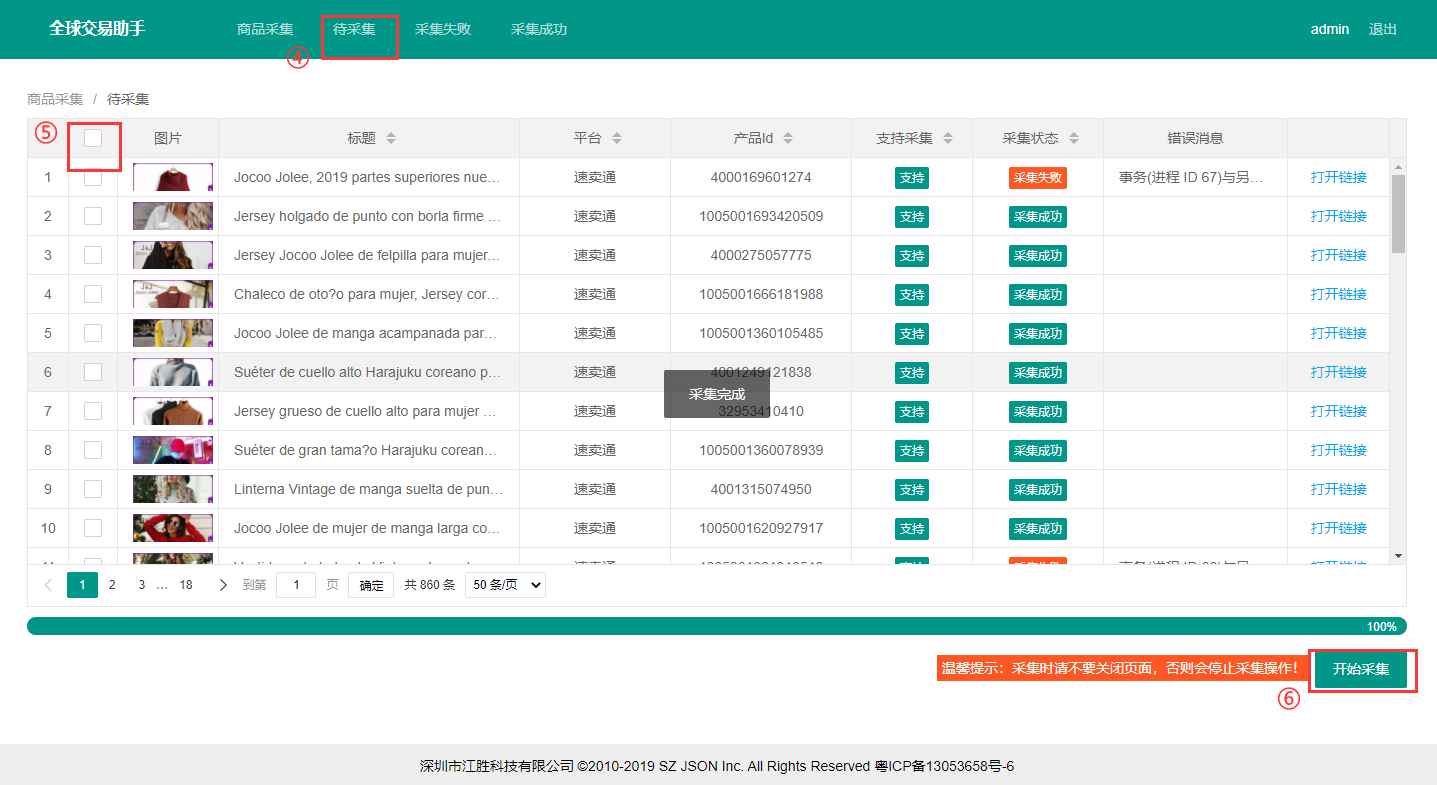The height and width of the screenshot is (785, 1437).
Task: Open the 50 条/页 page size dropdown
Action: click(505, 585)
